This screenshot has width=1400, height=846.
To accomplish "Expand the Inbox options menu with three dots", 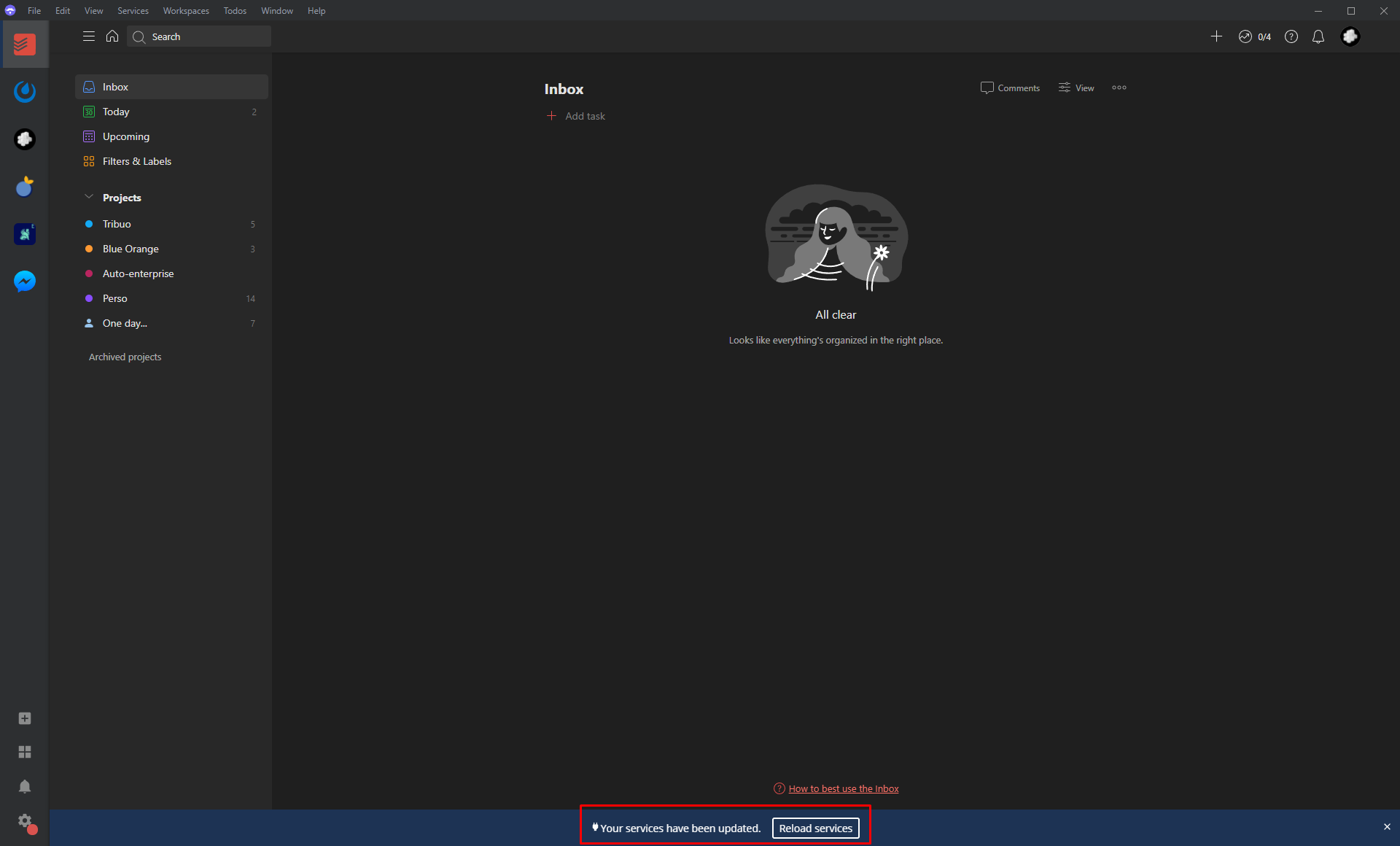I will click(1118, 88).
